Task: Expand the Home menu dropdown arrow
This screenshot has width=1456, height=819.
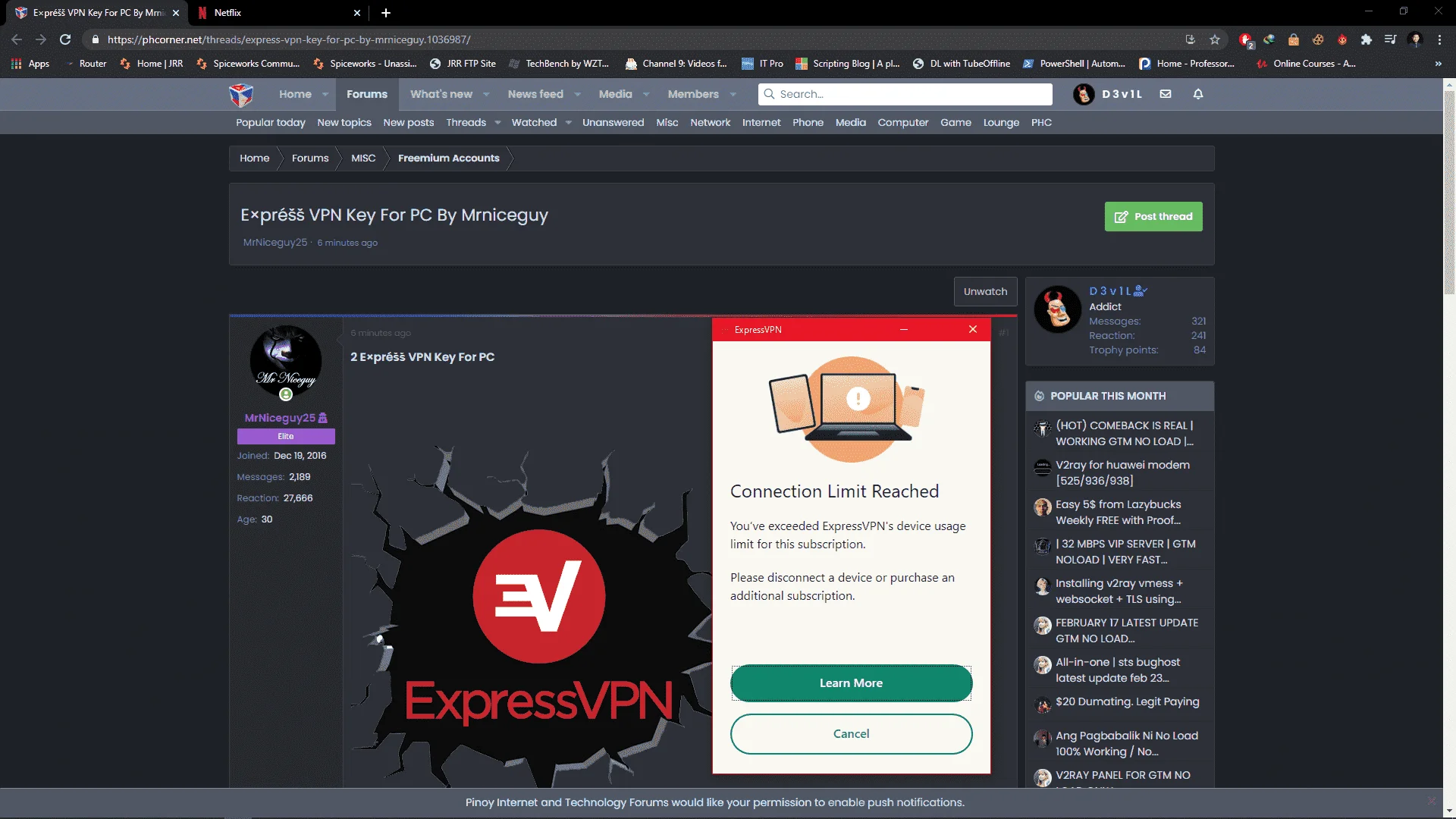Action: click(325, 95)
